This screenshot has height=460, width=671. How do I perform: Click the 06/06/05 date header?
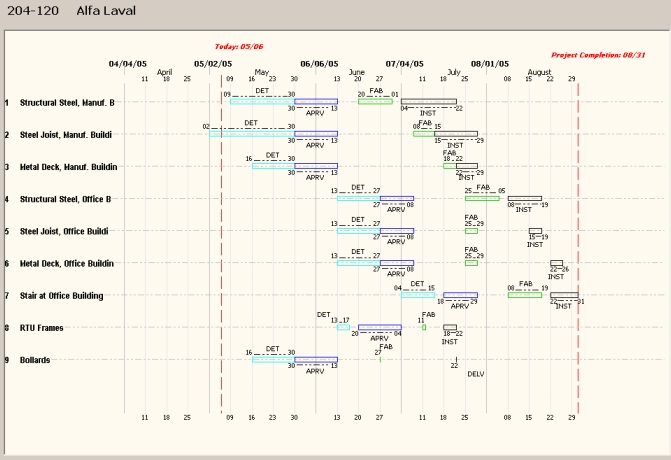coord(319,63)
